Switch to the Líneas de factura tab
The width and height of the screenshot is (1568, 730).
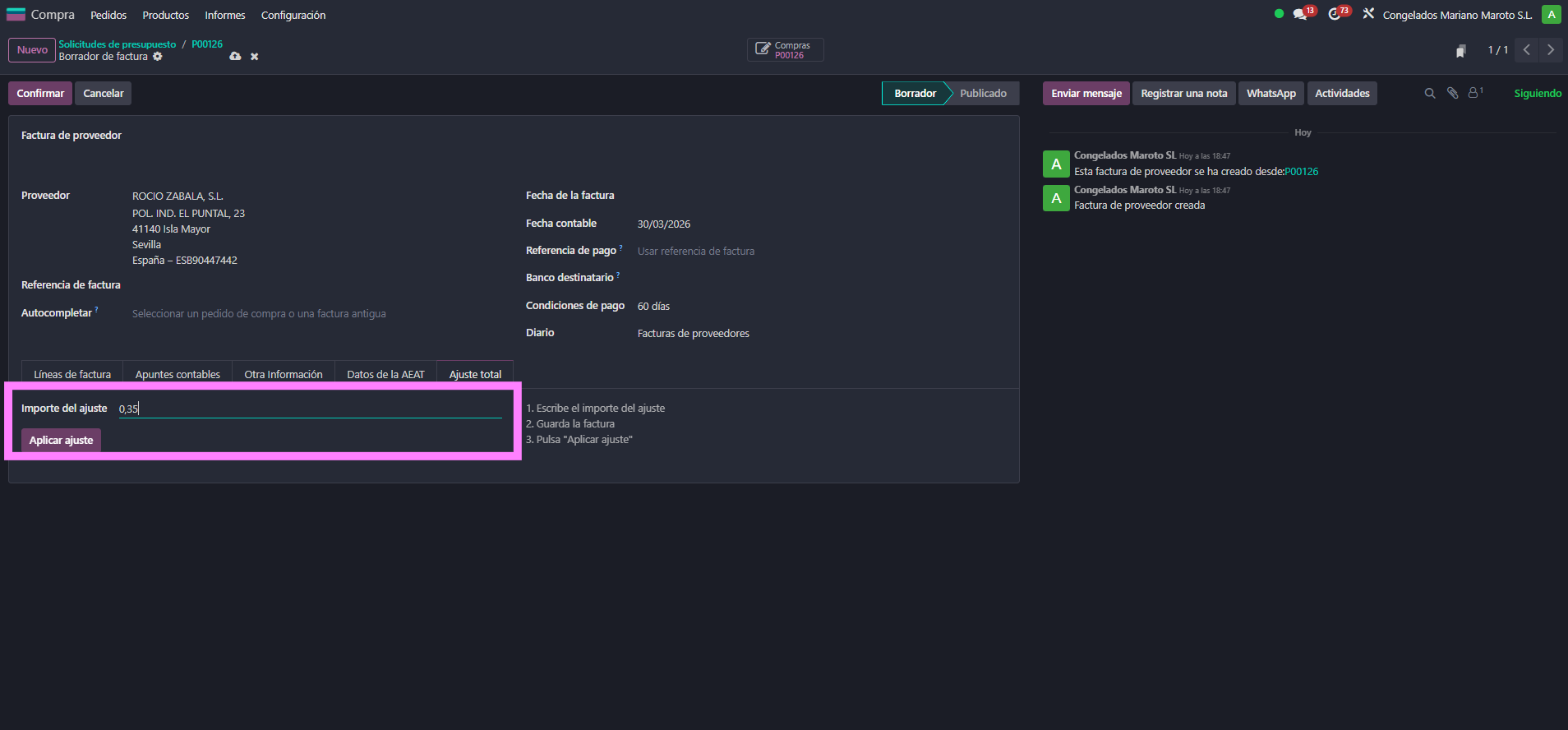(x=72, y=374)
